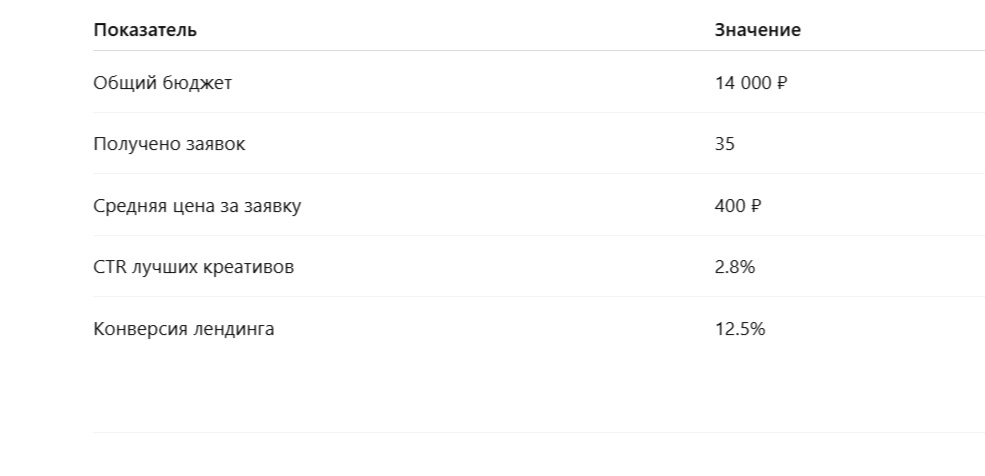Viewport: 985px width, 476px height.
Task: Select the Конверсия лендинга row label
Action: [183, 328]
